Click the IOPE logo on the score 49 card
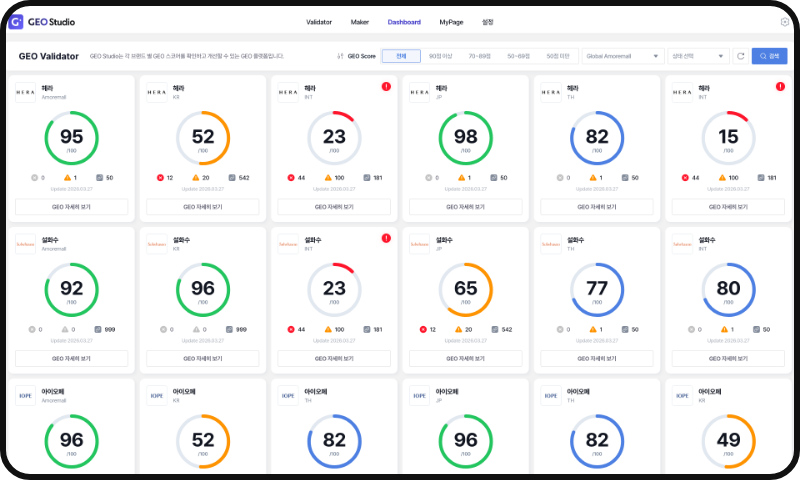The image size is (800, 480). (682, 396)
